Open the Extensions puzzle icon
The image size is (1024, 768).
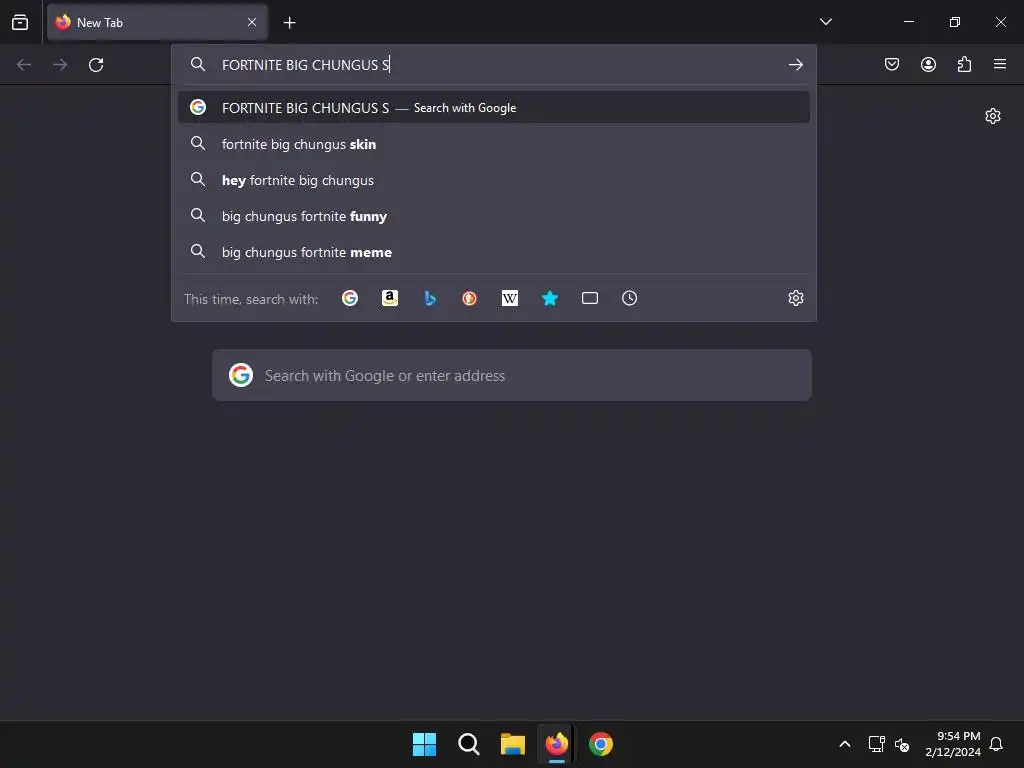964,64
